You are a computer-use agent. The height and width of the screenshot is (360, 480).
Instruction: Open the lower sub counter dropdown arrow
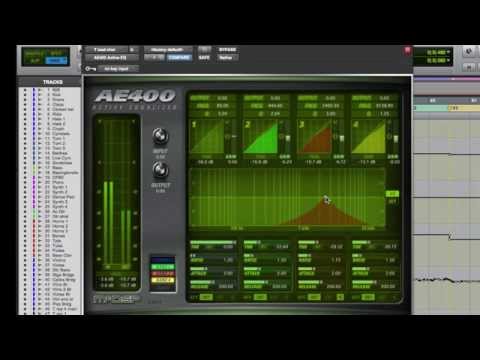tap(449, 60)
